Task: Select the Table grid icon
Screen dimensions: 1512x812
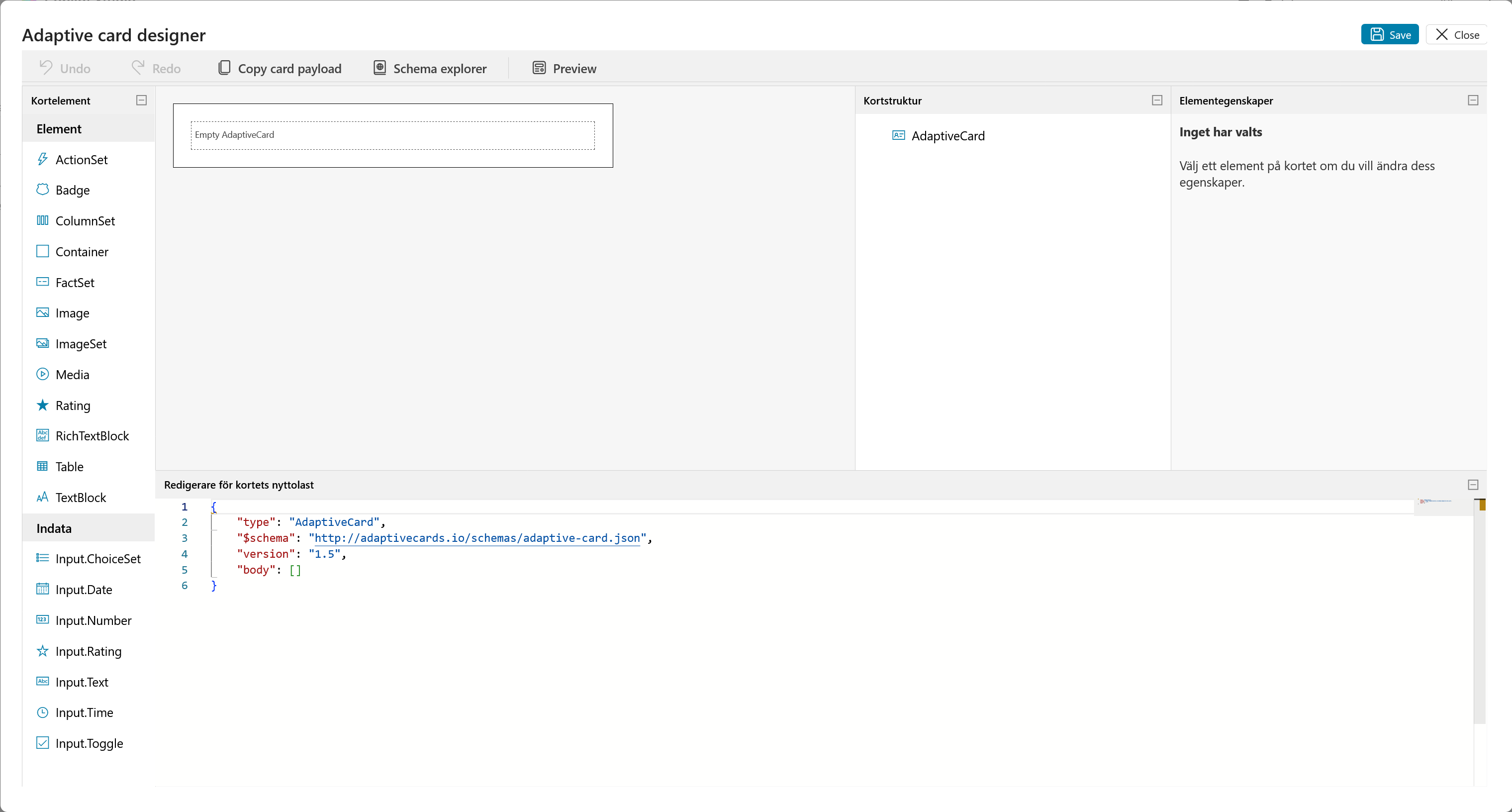Action: pos(42,466)
